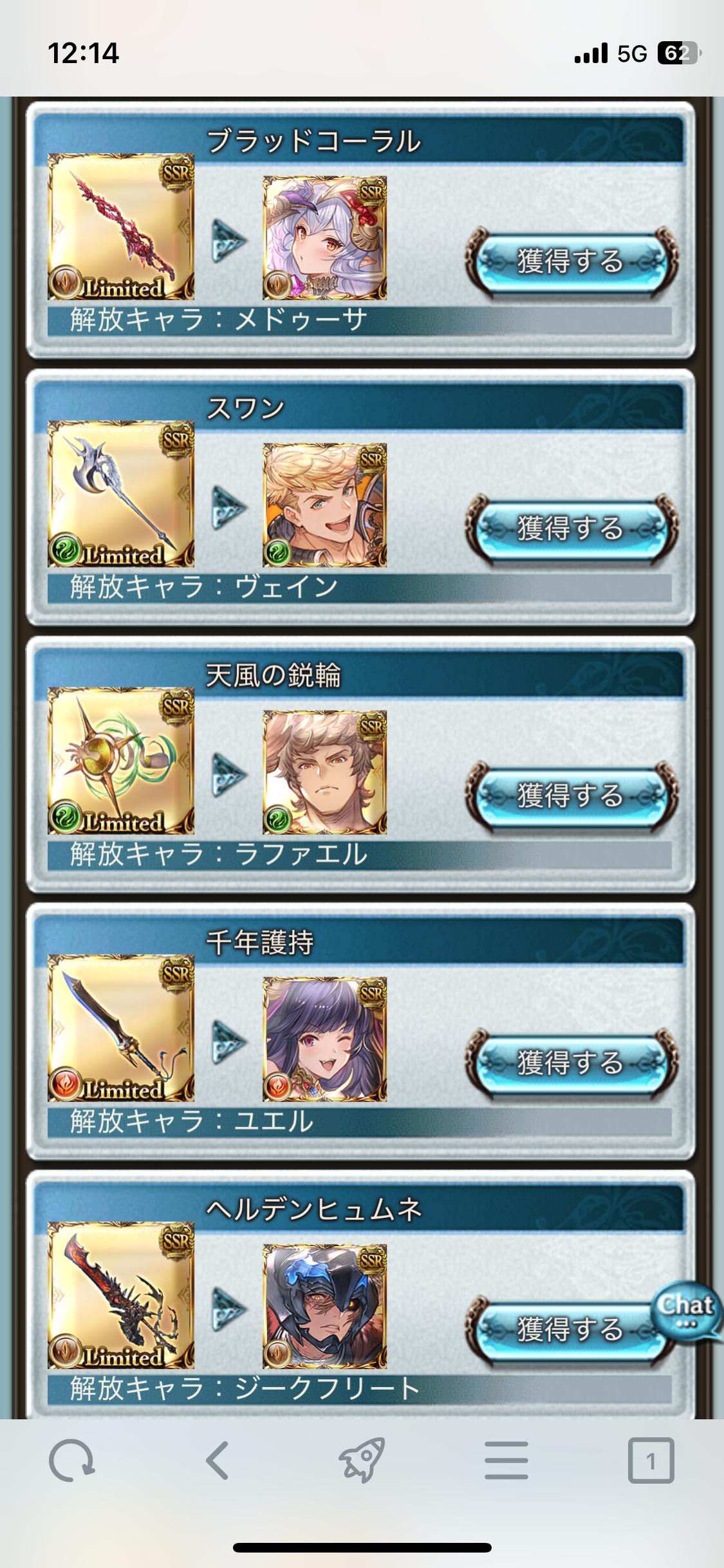Click 獲得する for スワン

[x=571, y=528]
